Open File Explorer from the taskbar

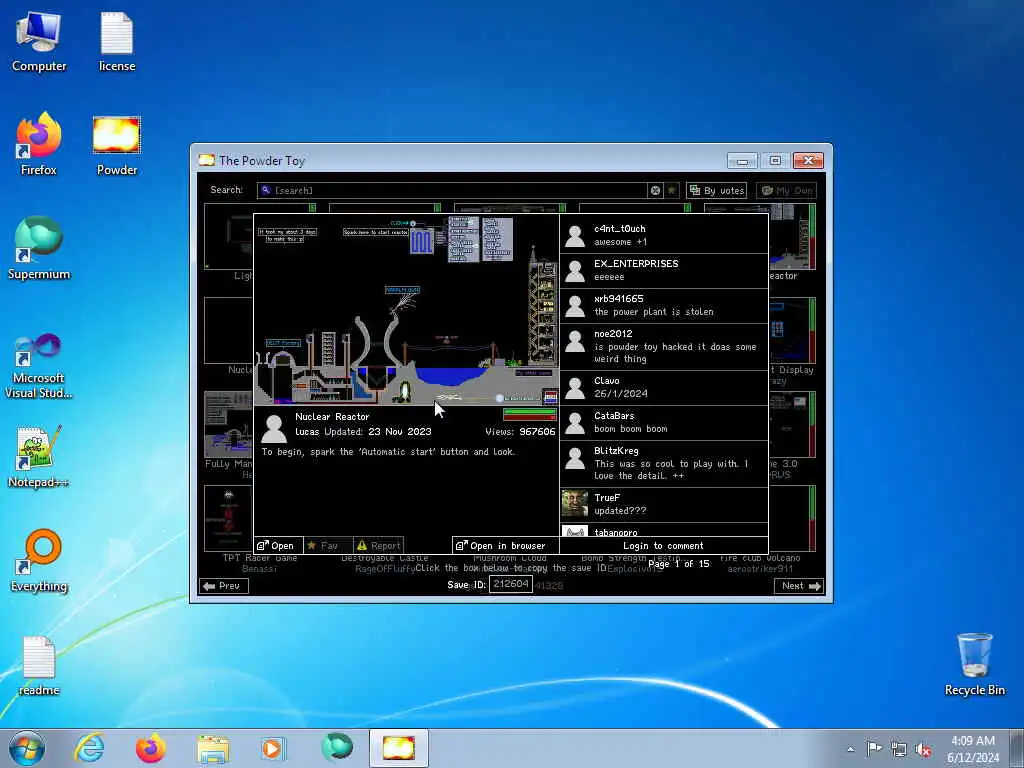(213, 748)
